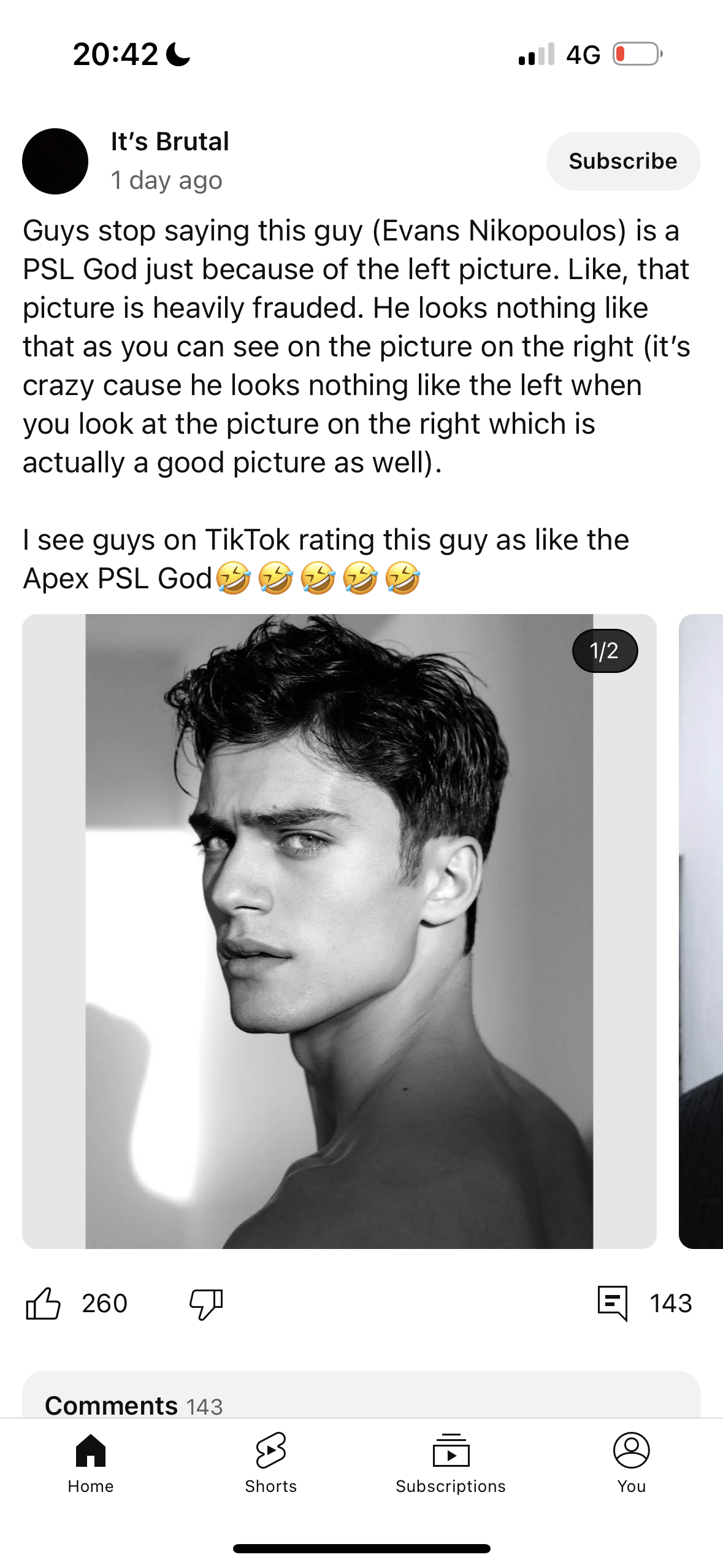Image resolution: width=723 pixels, height=1568 pixels.
Task: Open the Shorts tab icon
Action: pyautogui.click(x=271, y=1450)
